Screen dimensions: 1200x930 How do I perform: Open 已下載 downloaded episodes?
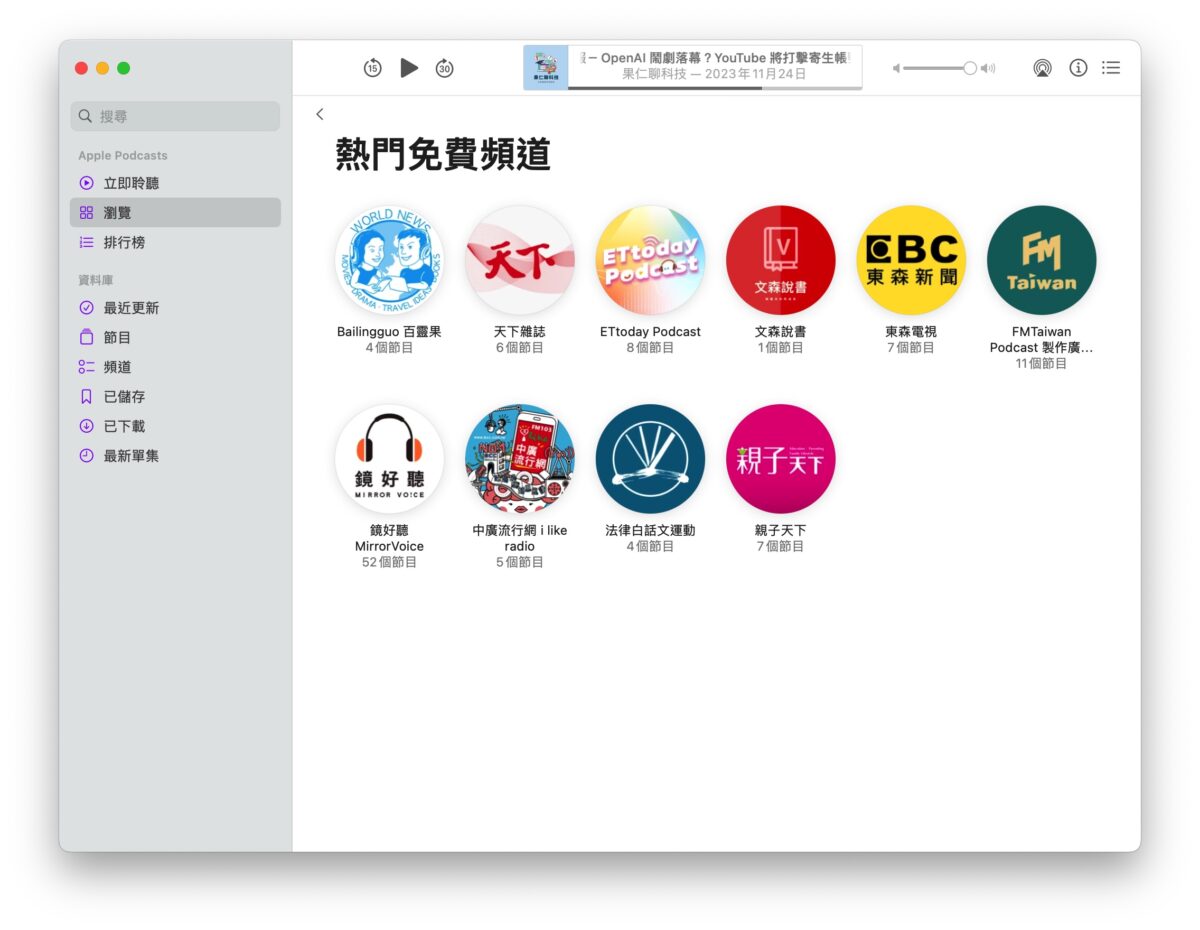coord(175,426)
